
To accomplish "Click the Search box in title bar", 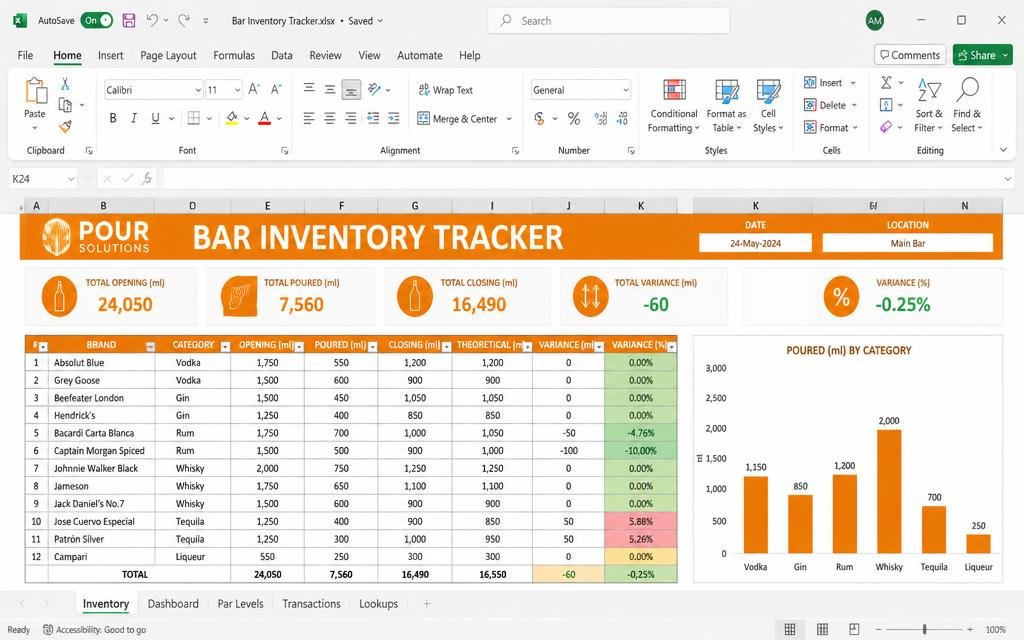I will (x=608, y=21).
